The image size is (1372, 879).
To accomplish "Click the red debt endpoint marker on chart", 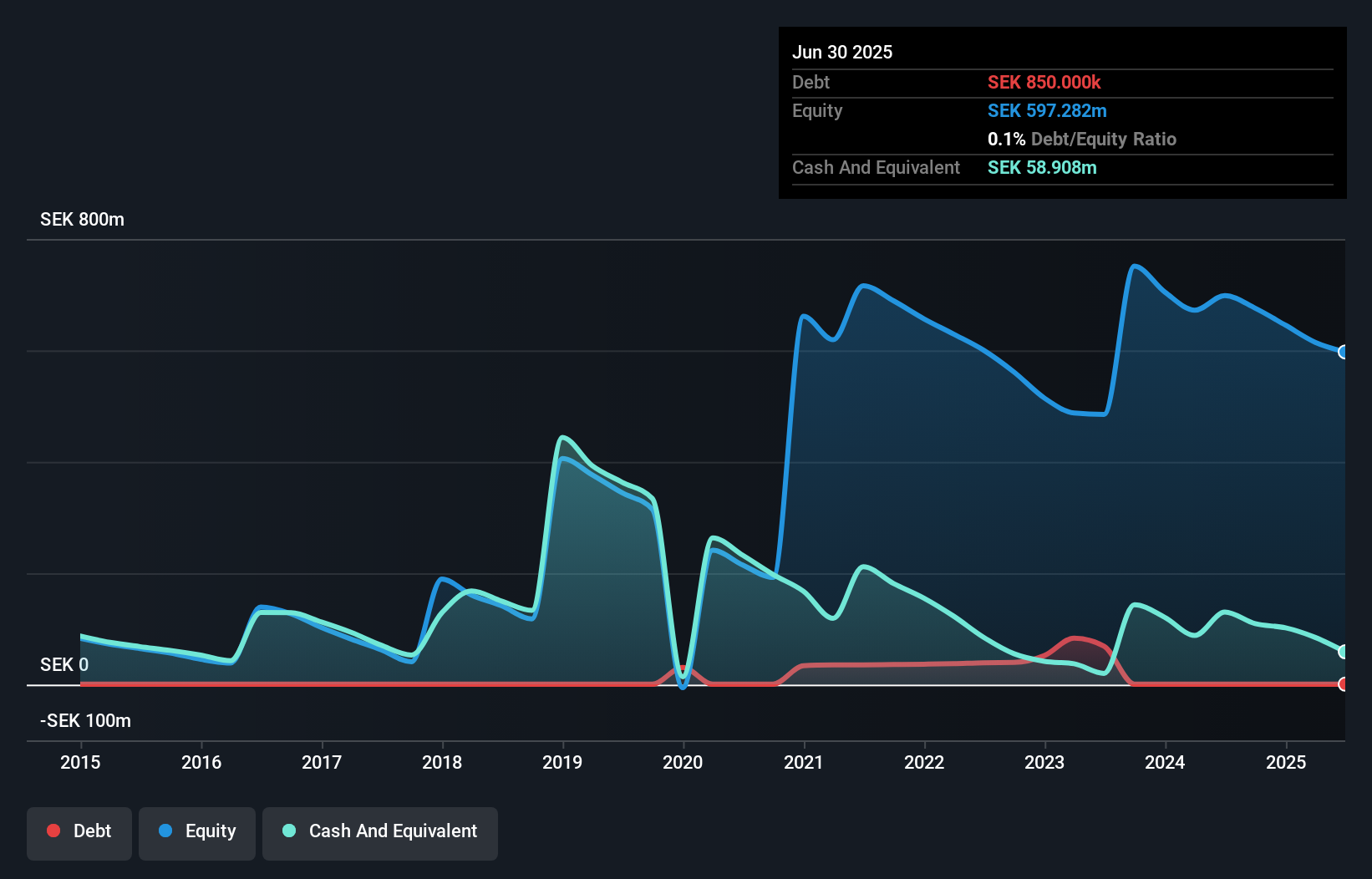I will click(1342, 684).
